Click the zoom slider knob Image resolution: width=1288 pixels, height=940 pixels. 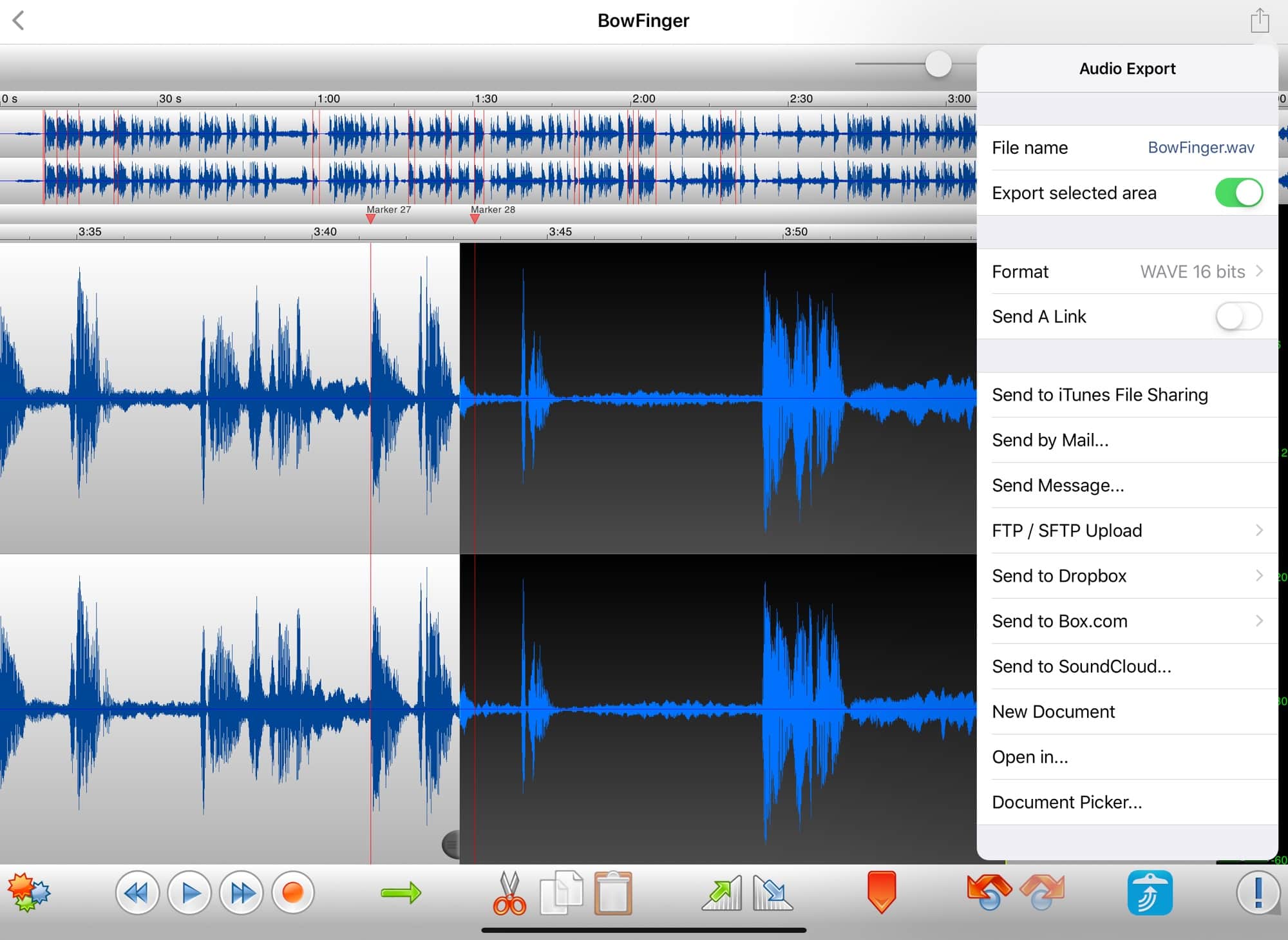pos(938,64)
